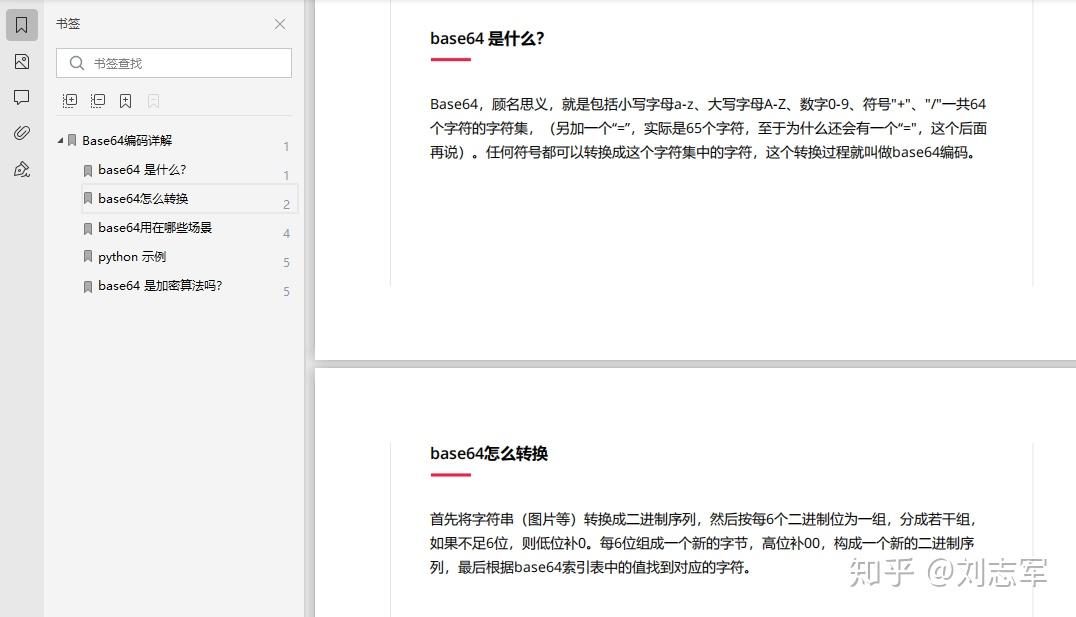This screenshot has width=1076, height=617.
Task: Select the base64怎么转换 bookmark
Action: pyautogui.click(x=142, y=198)
